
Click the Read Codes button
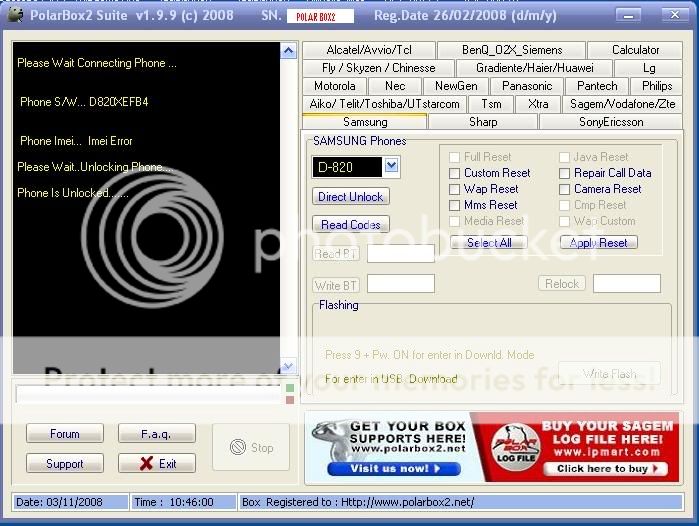pos(350,225)
